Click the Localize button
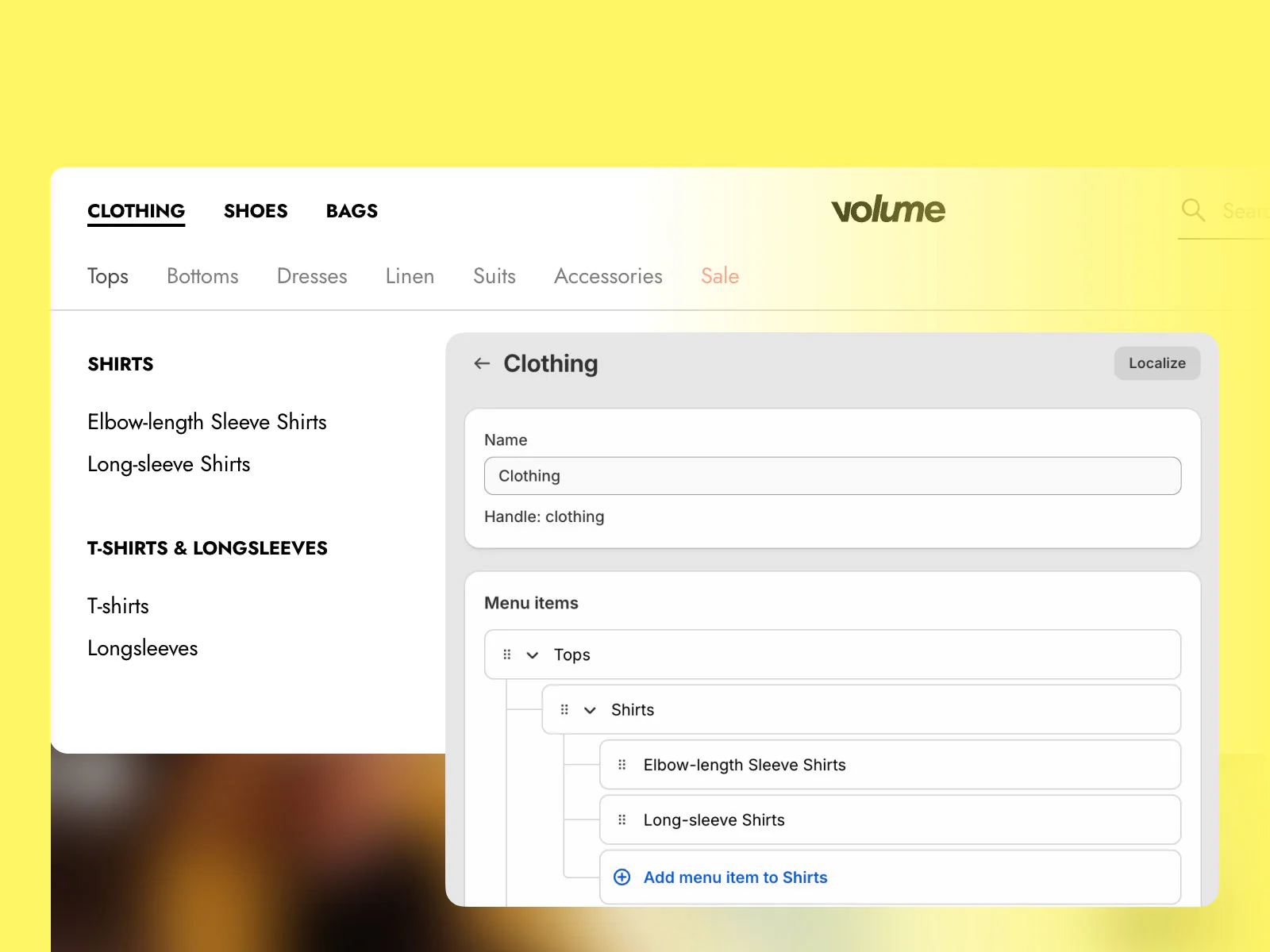 [1157, 363]
